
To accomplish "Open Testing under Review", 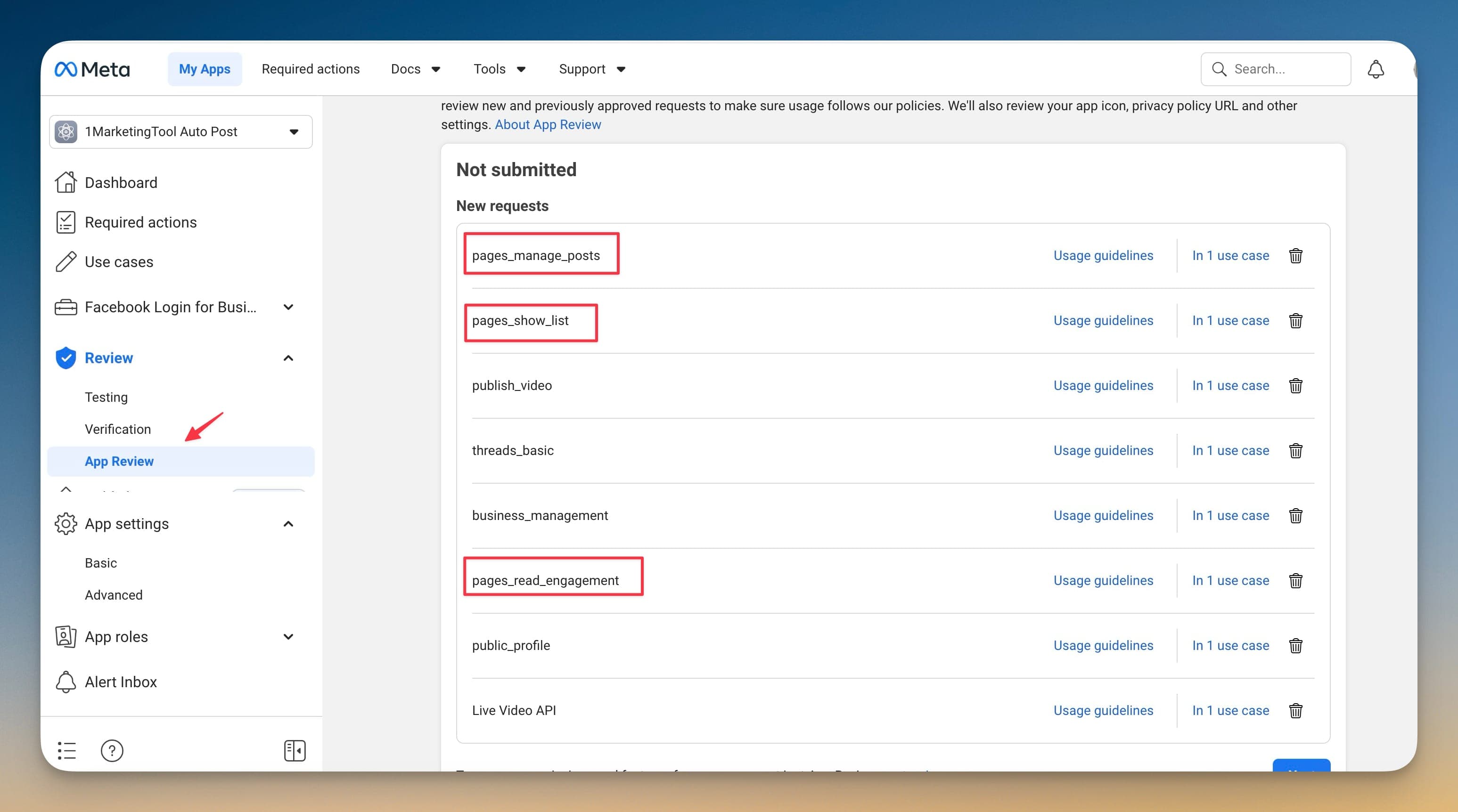I will (106, 397).
